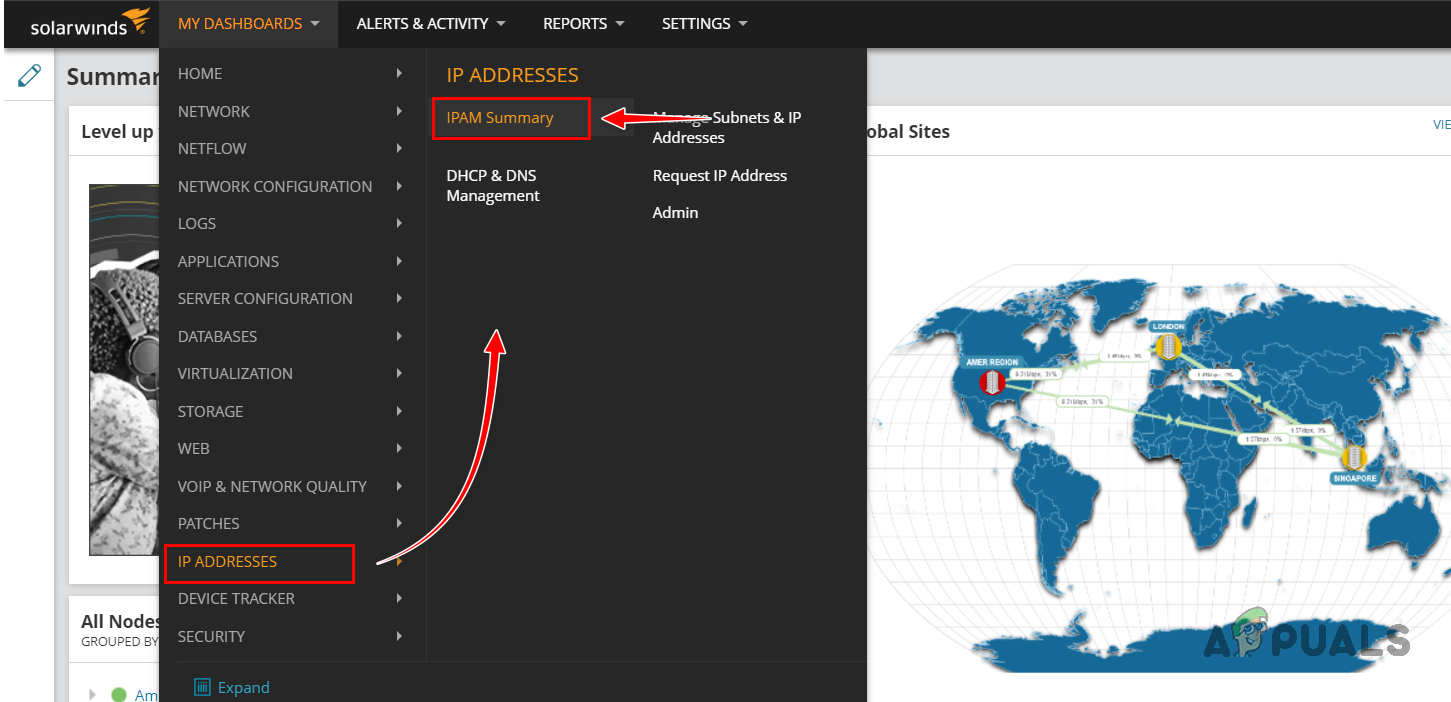Open the REPORTS dropdown menu
The width and height of the screenshot is (1451, 702).
(584, 23)
